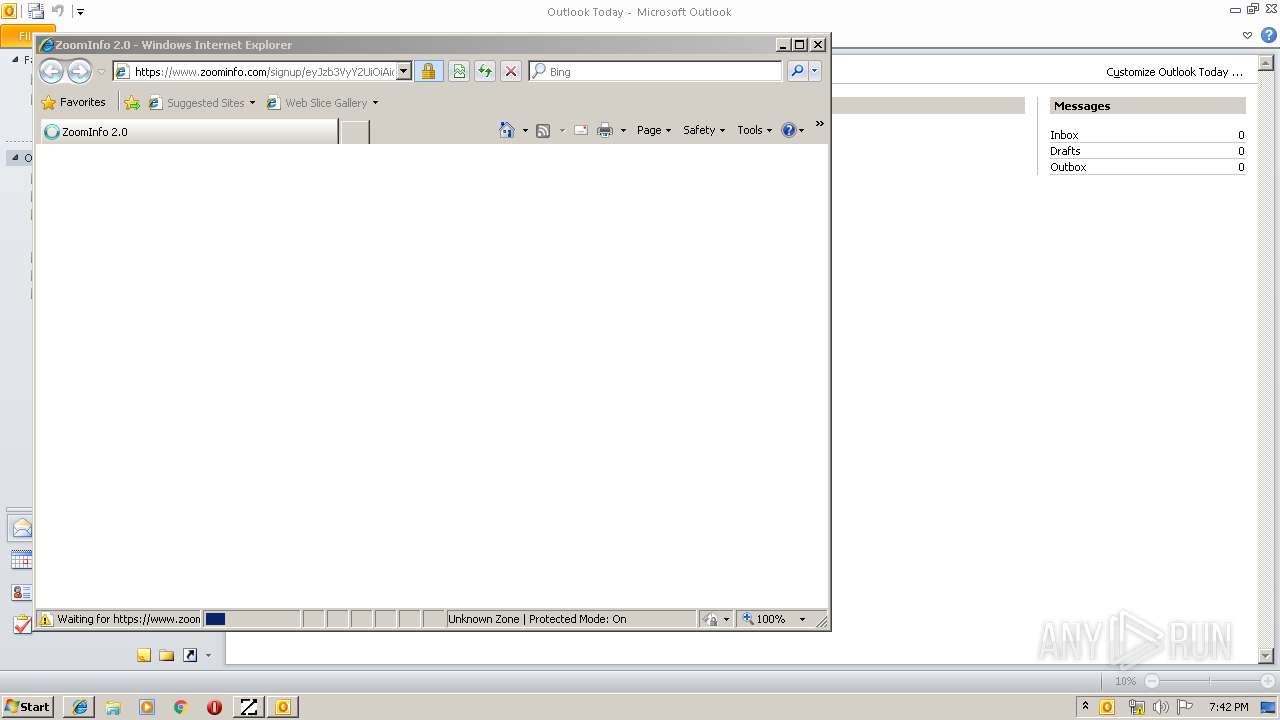The image size is (1280, 720).
Task: Expand the Home button dropdown arrow
Action: (525, 131)
